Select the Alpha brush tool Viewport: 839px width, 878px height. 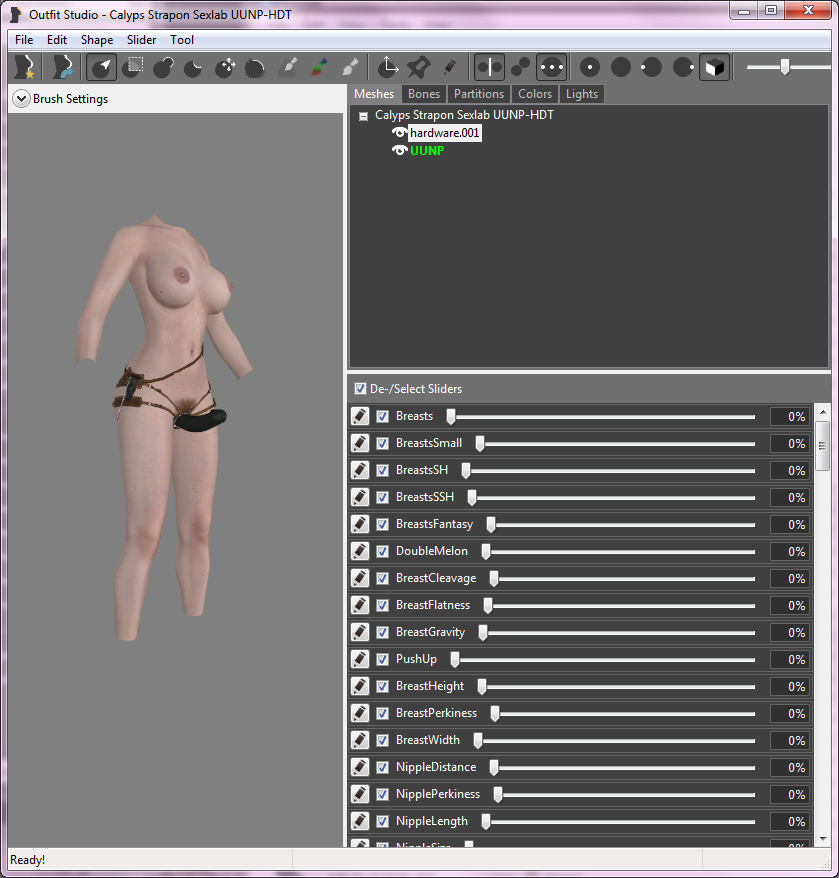click(x=350, y=67)
